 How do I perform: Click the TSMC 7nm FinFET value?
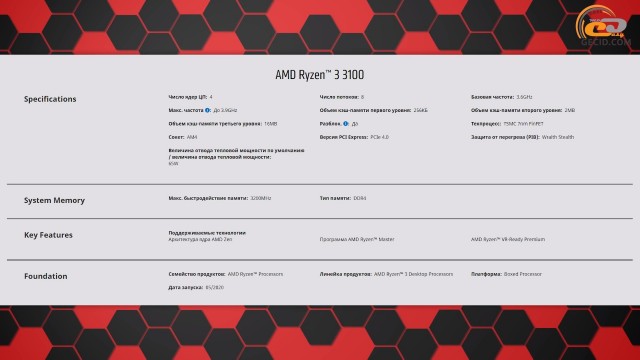click(524, 124)
